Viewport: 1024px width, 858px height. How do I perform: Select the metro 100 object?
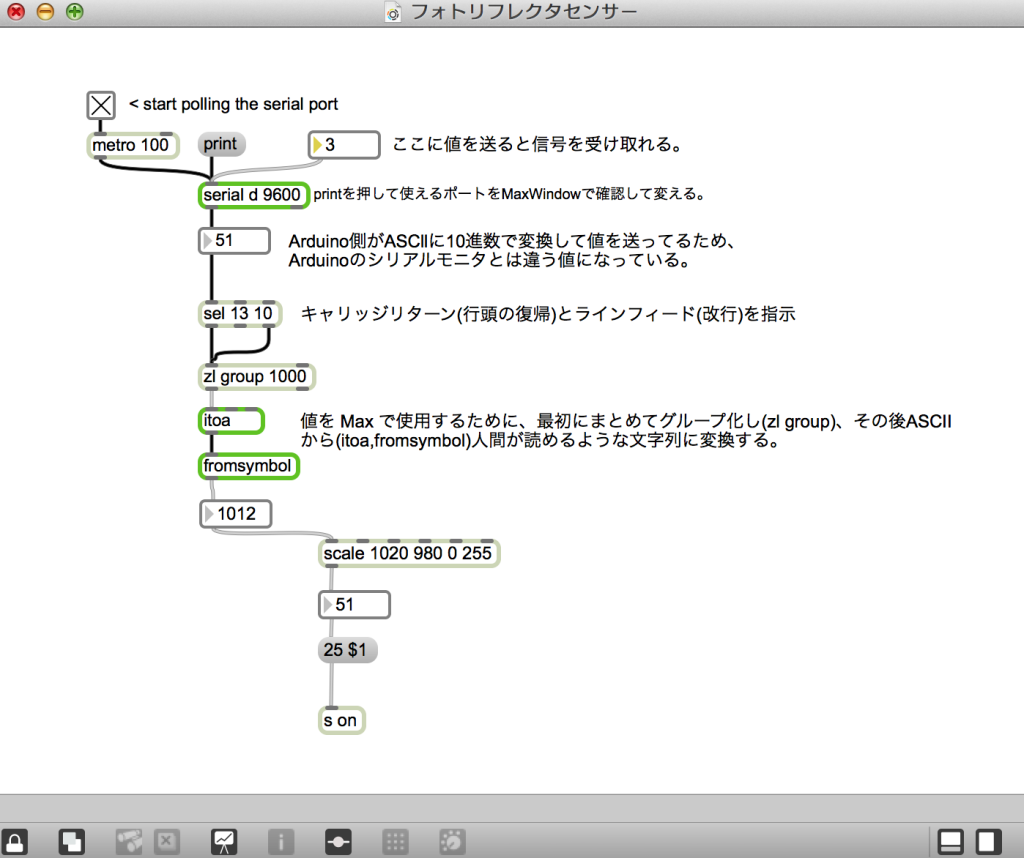[132, 145]
